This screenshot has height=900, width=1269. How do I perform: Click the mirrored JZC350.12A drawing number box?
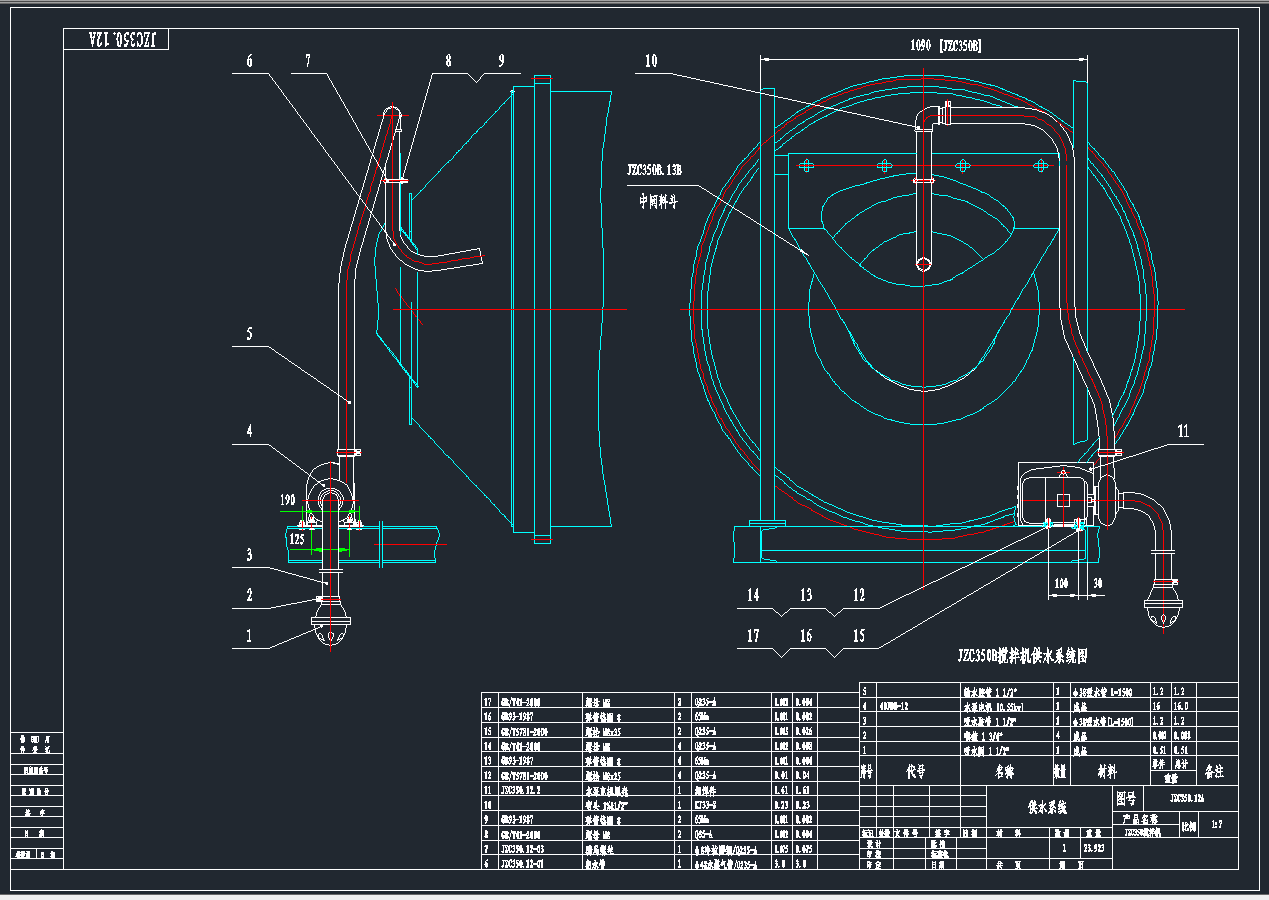pyautogui.click(x=117, y=39)
